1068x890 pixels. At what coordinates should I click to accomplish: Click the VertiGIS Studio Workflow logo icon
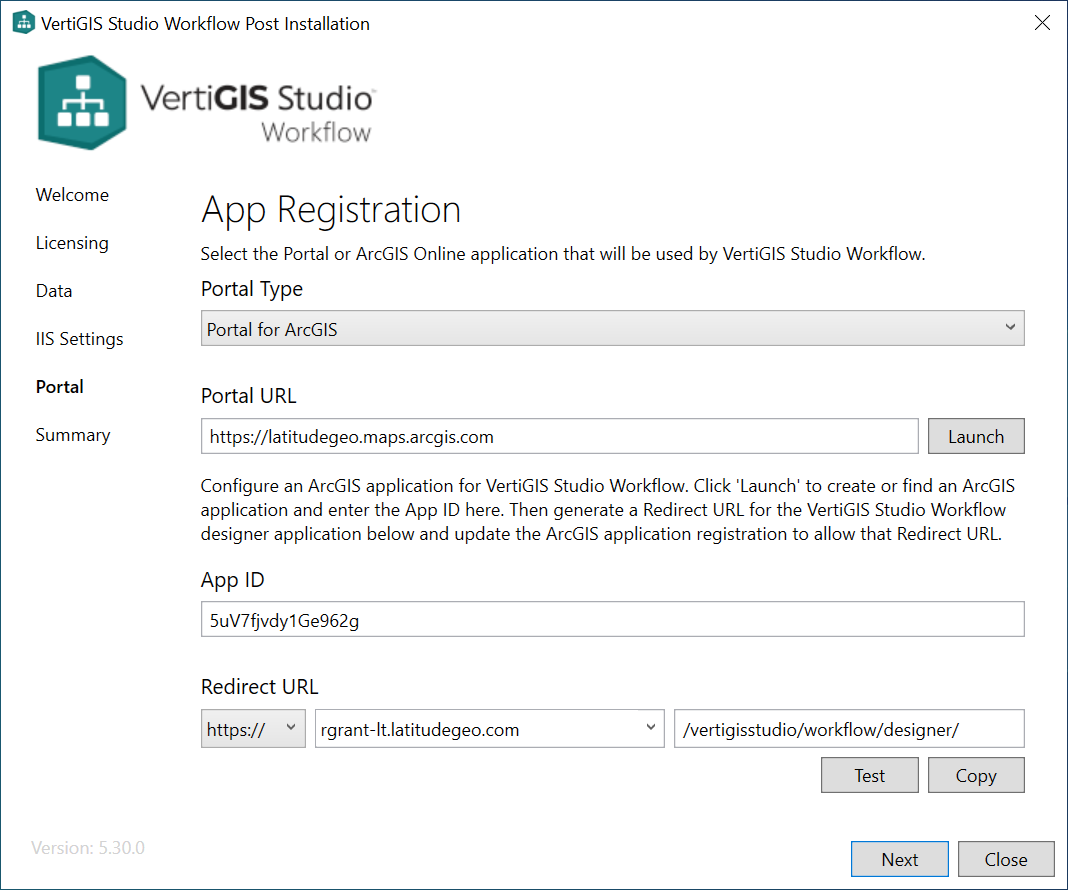82,102
